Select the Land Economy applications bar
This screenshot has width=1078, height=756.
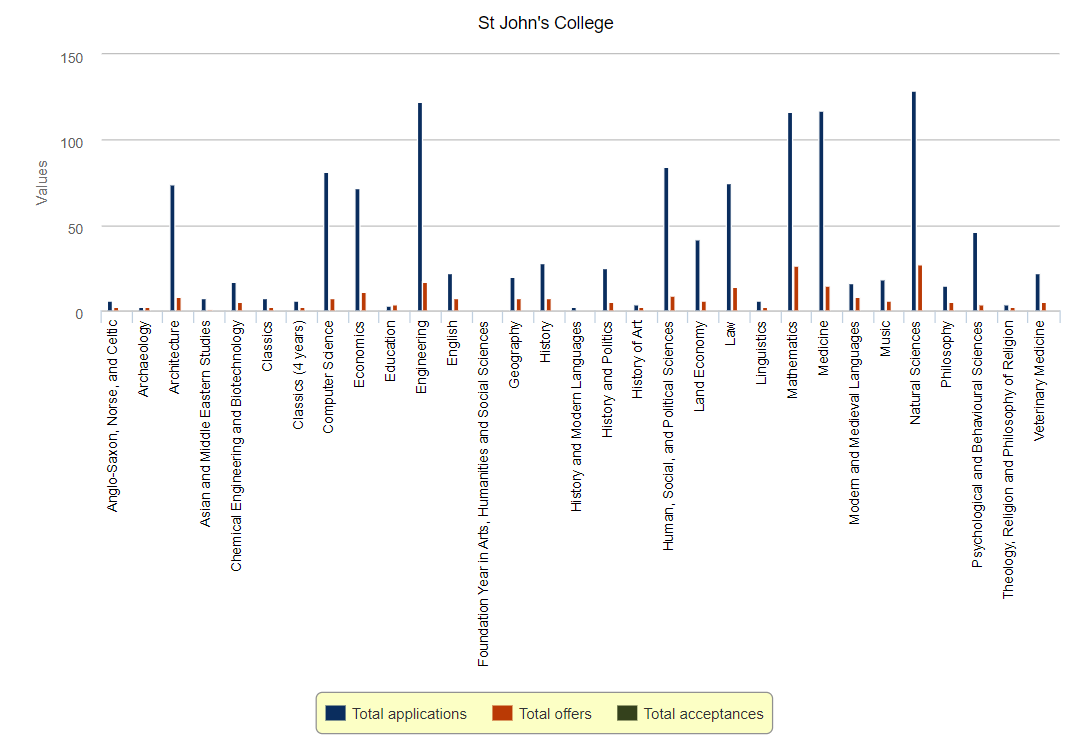(698, 276)
